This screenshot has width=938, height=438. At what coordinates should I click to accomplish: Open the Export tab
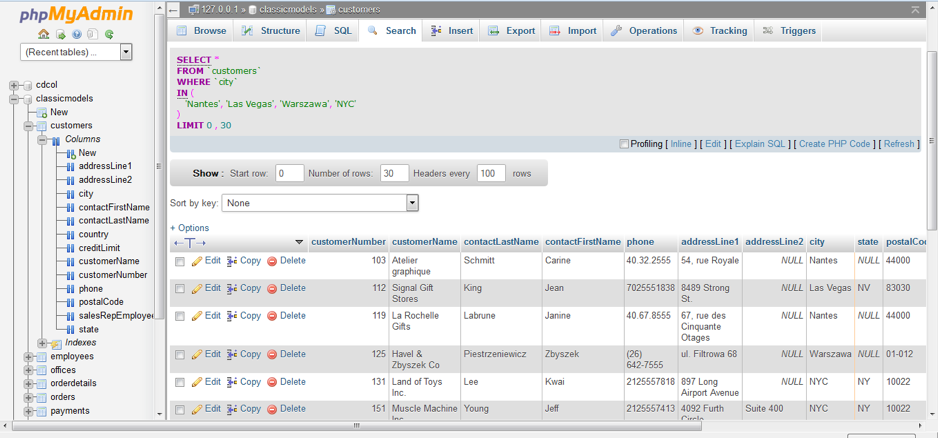511,31
